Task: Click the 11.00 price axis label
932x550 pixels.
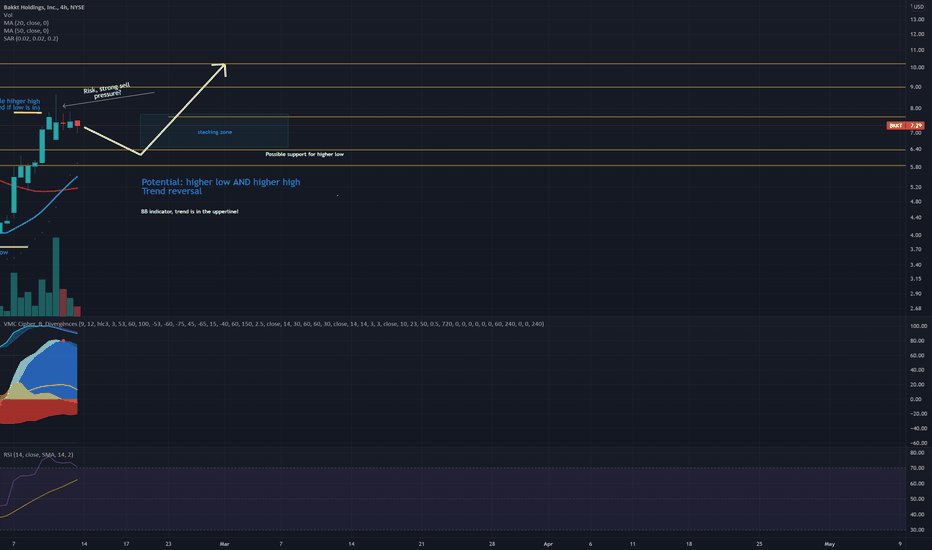Action: [917, 50]
